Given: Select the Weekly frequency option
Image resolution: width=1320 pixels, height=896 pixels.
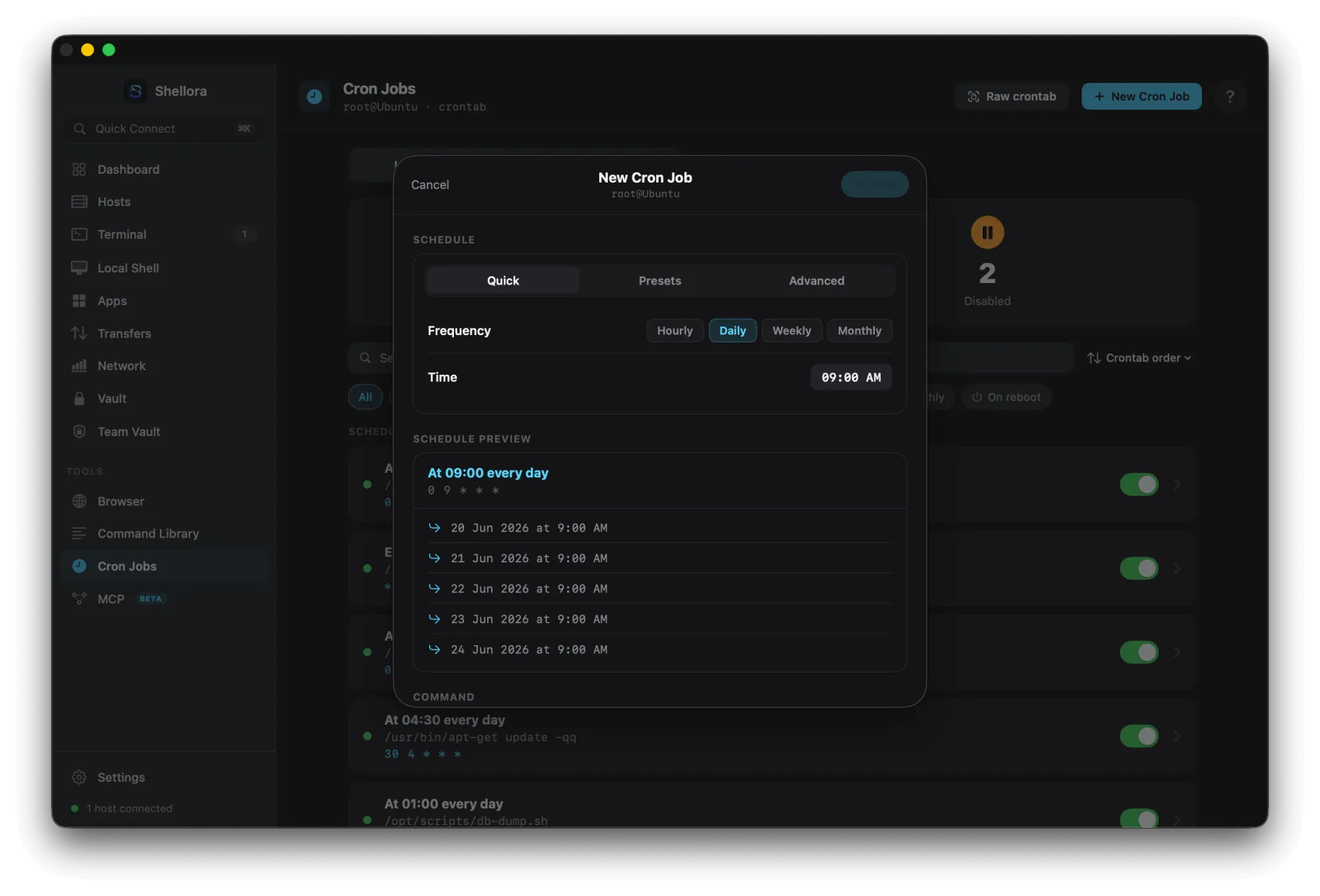Looking at the screenshot, I should (x=792, y=331).
